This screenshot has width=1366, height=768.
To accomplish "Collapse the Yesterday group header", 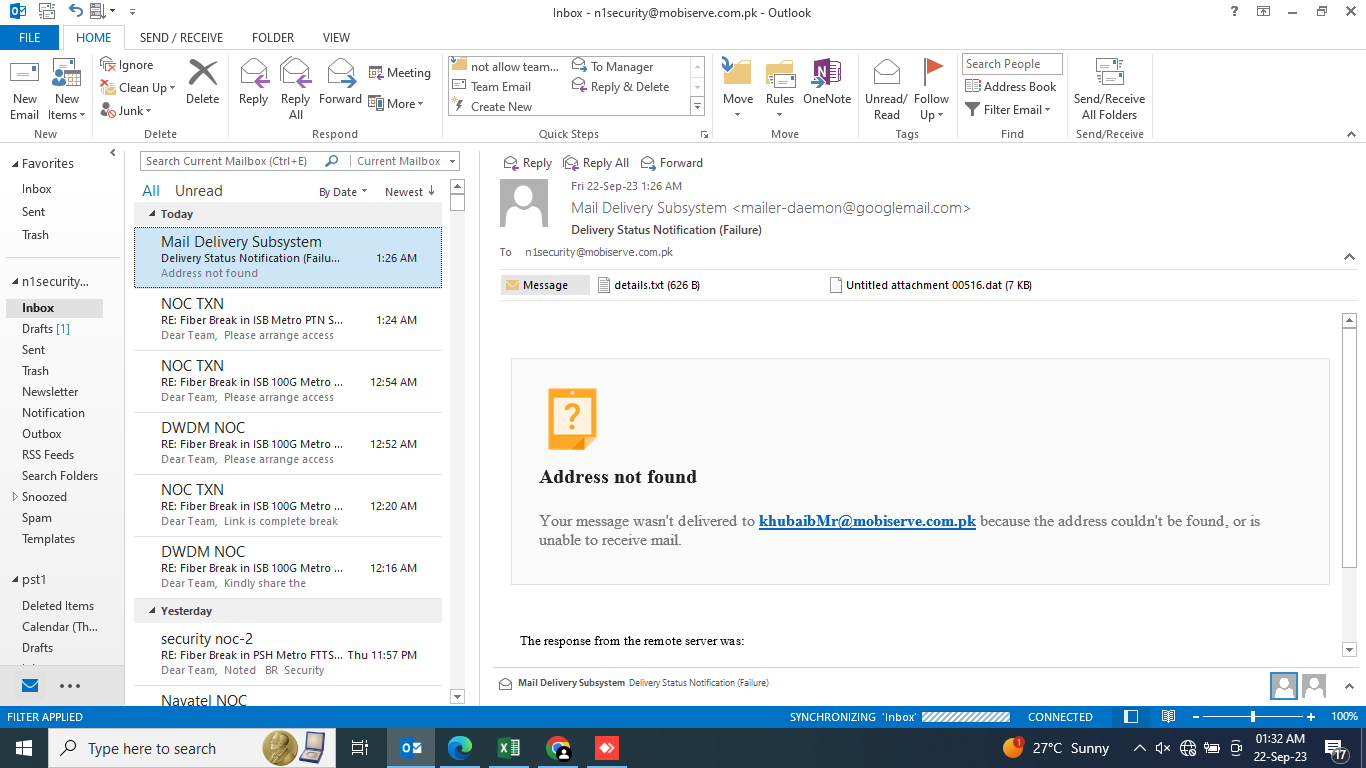I will pyautogui.click(x=152, y=611).
